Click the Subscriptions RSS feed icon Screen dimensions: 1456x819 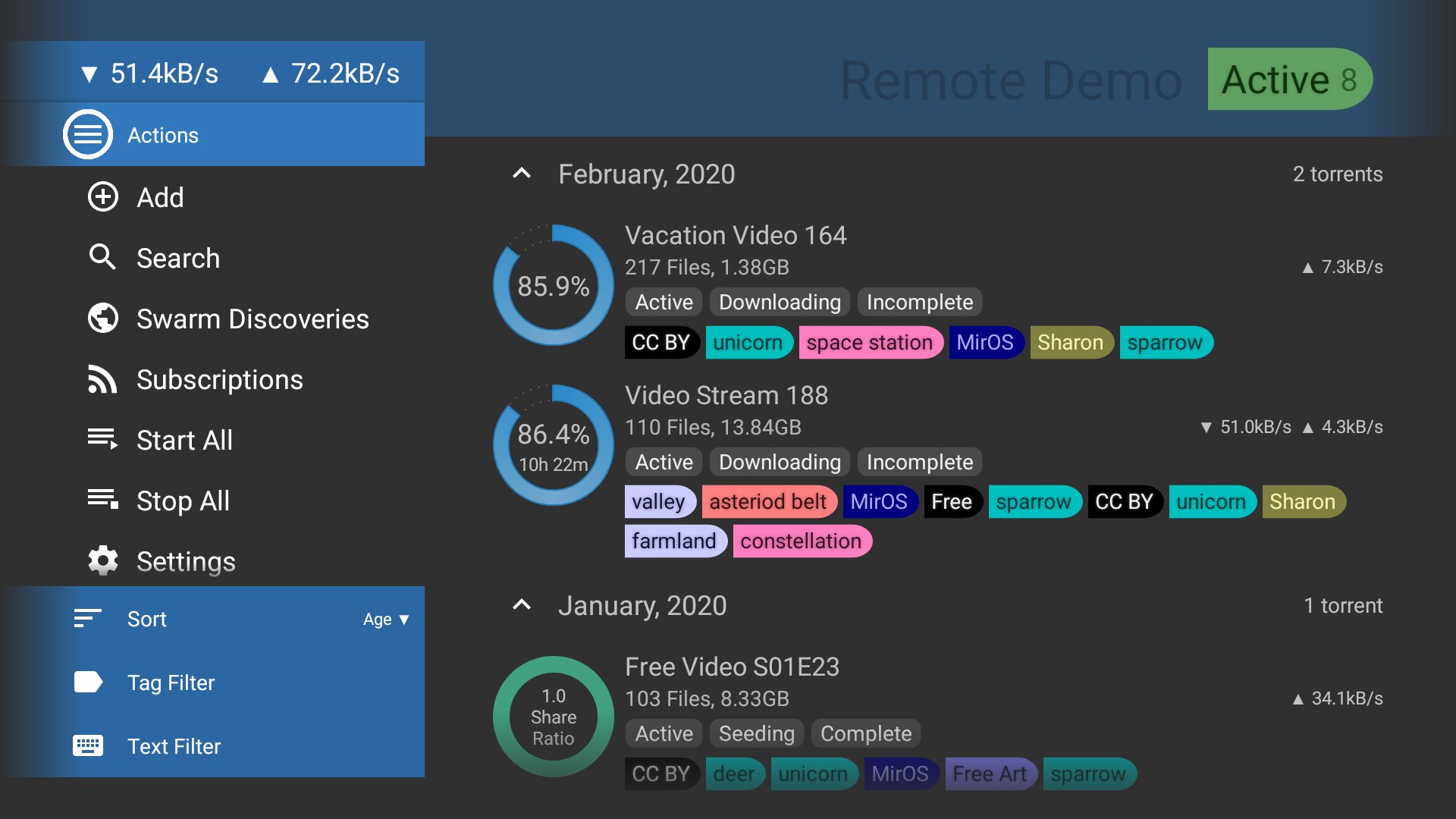point(102,379)
